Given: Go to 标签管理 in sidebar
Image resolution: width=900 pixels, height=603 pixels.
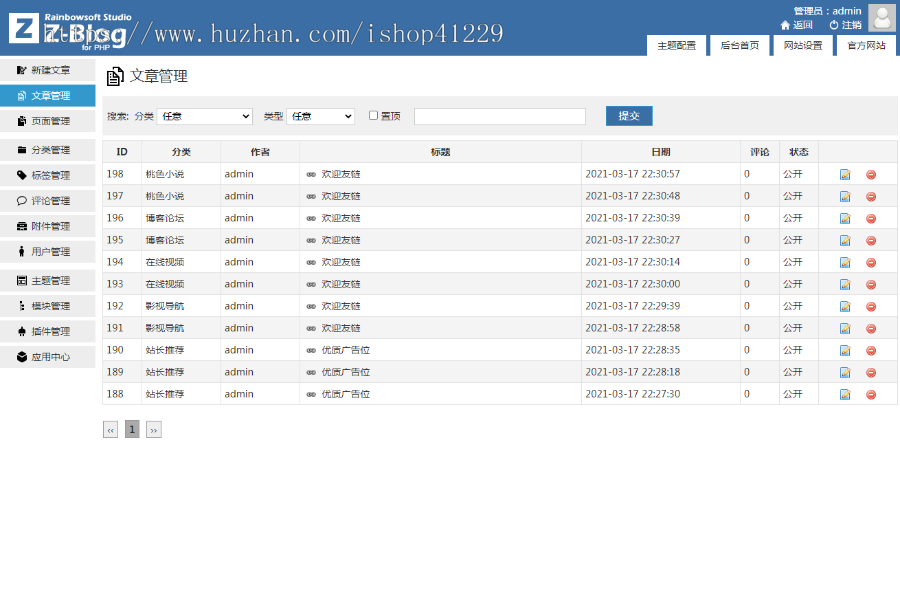Looking at the screenshot, I should click(48, 175).
